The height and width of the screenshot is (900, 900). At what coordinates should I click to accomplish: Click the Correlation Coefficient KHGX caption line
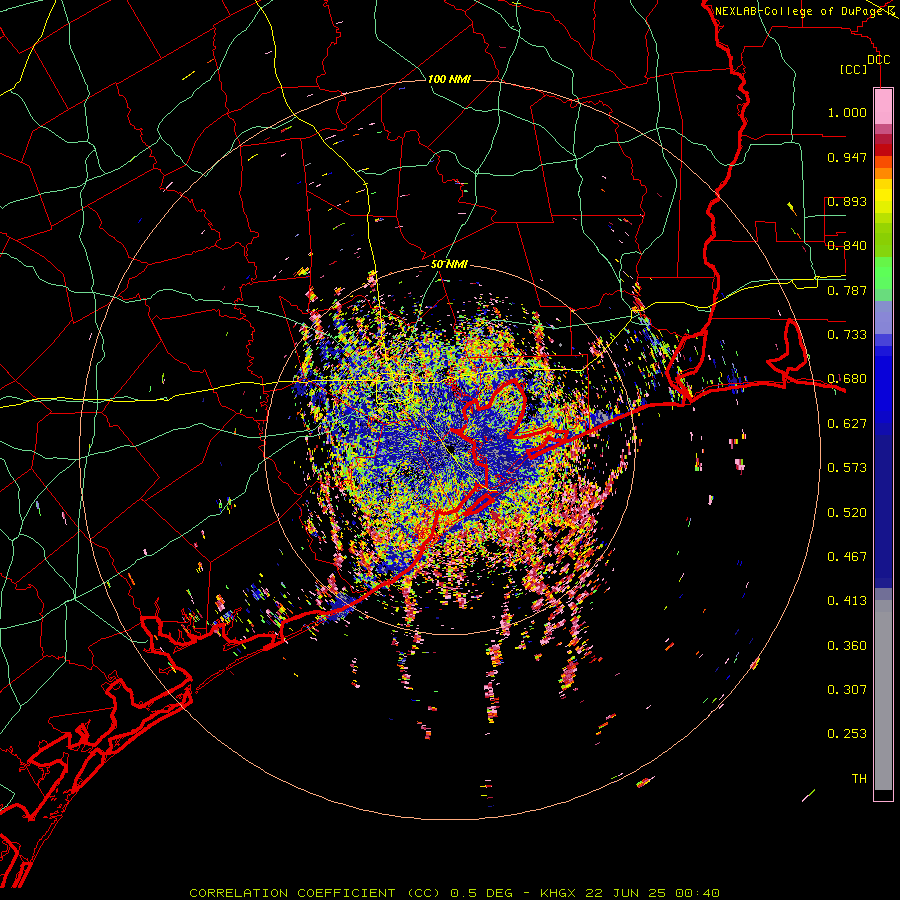[454, 893]
